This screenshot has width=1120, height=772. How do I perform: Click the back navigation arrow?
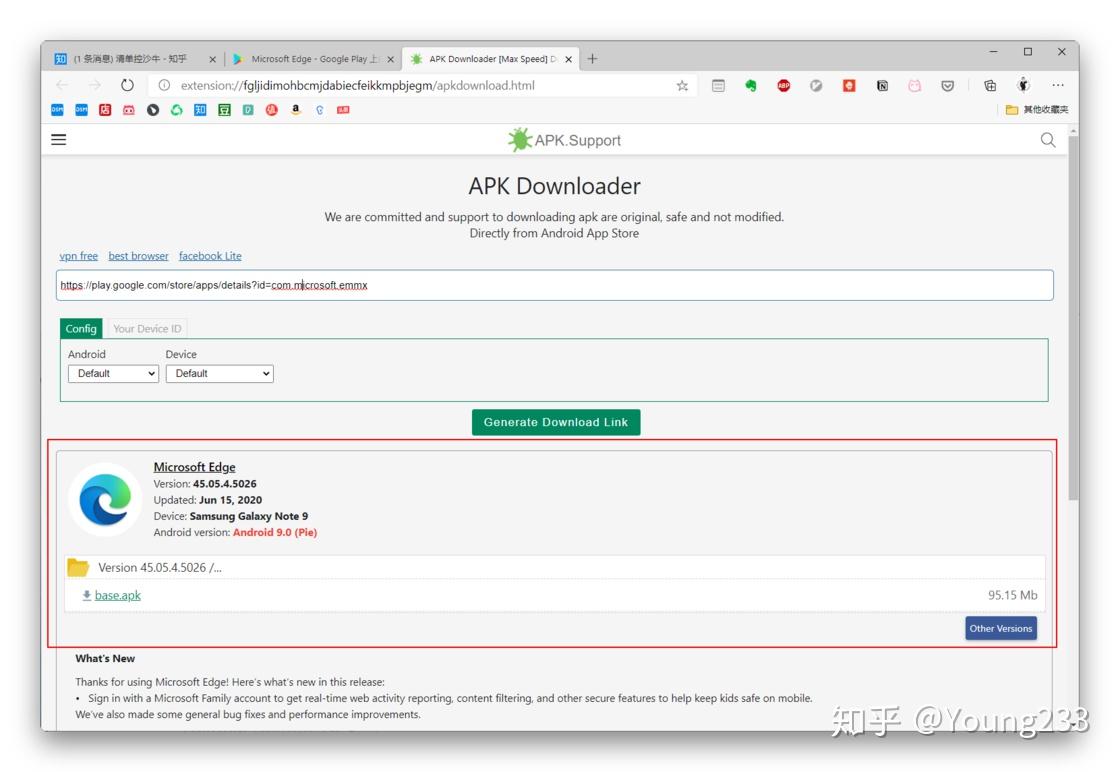point(62,85)
